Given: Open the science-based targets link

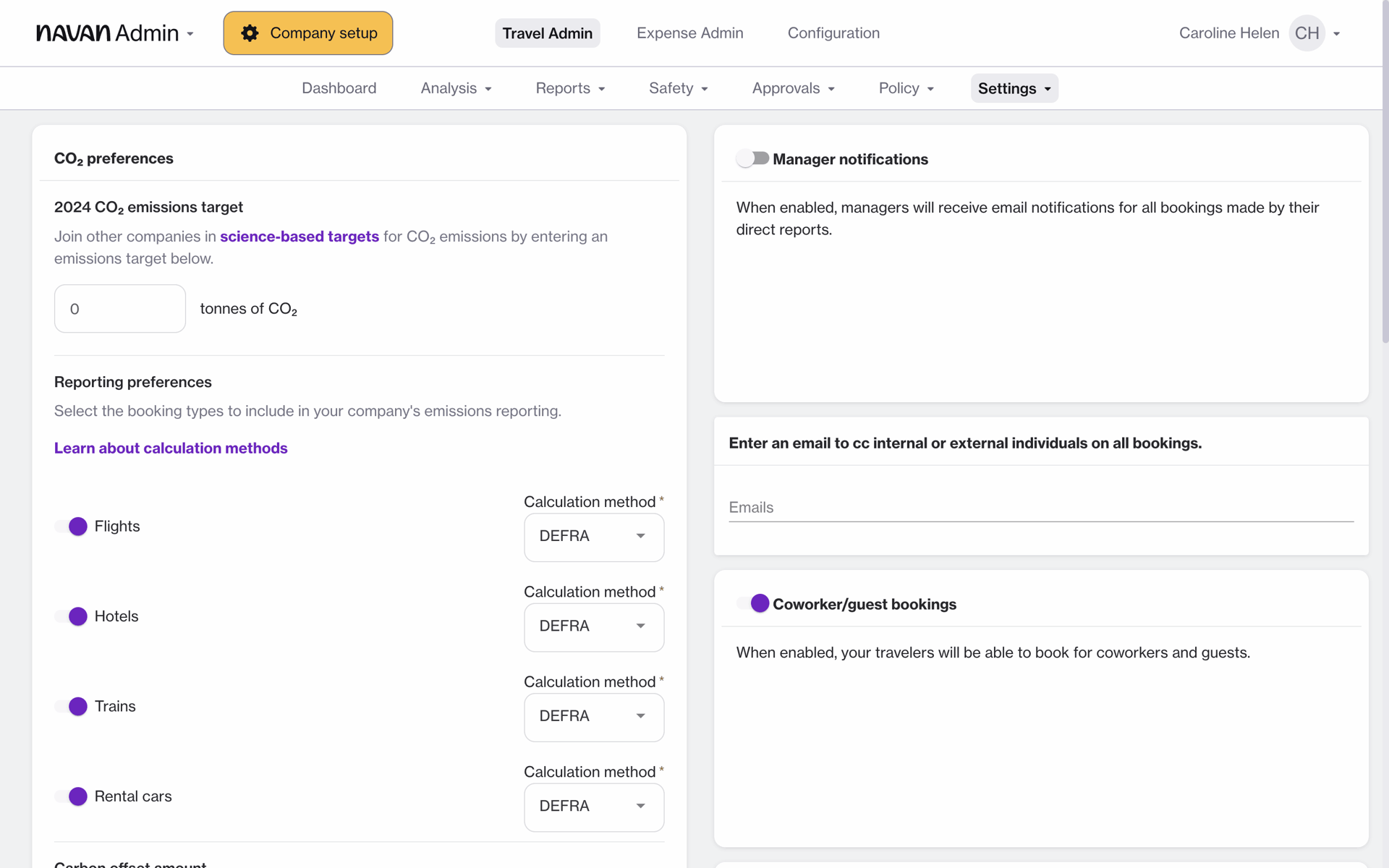Looking at the screenshot, I should point(300,237).
